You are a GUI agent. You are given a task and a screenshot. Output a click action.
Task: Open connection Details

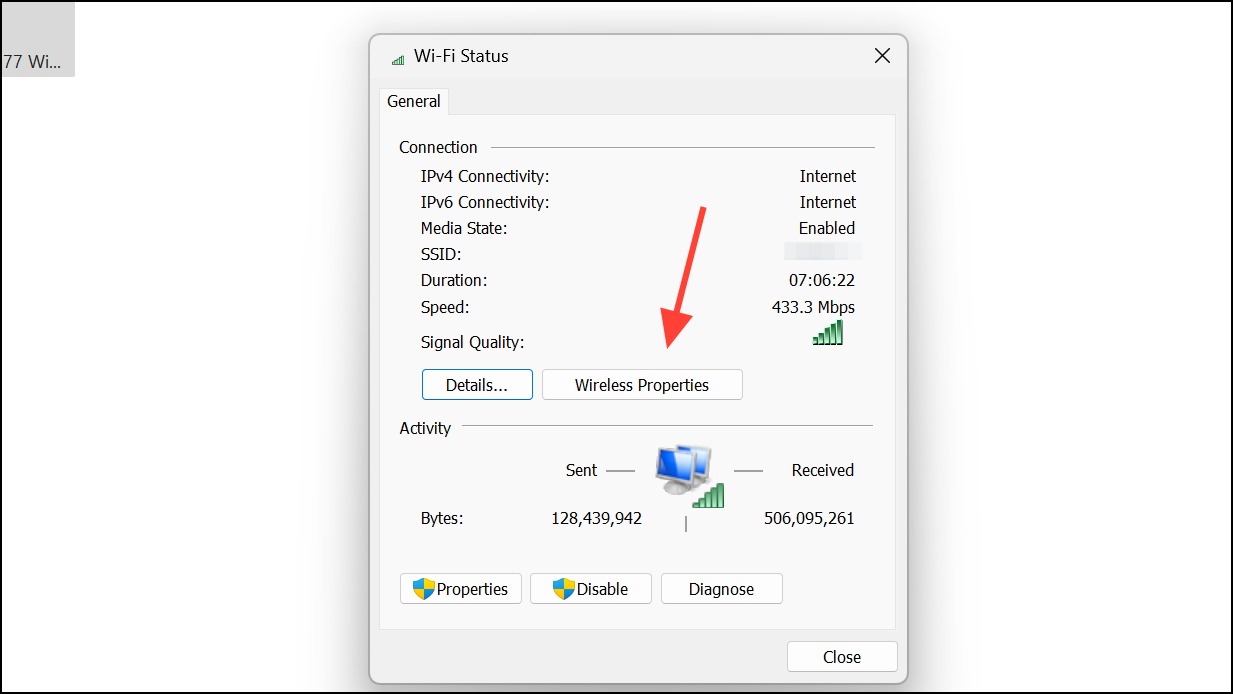coord(477,385)
